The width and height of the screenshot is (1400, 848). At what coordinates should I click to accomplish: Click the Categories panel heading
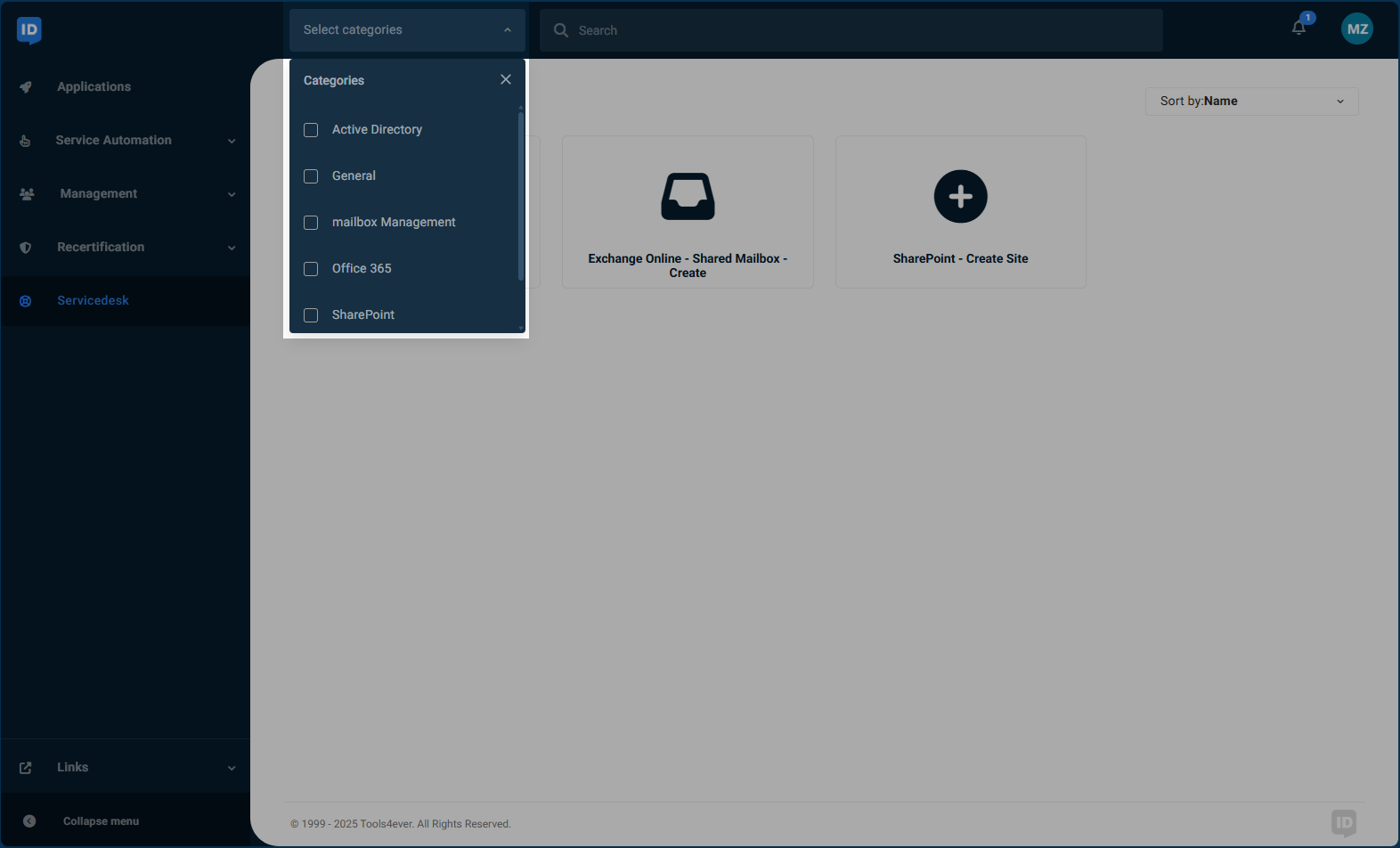tap(334, 80)
